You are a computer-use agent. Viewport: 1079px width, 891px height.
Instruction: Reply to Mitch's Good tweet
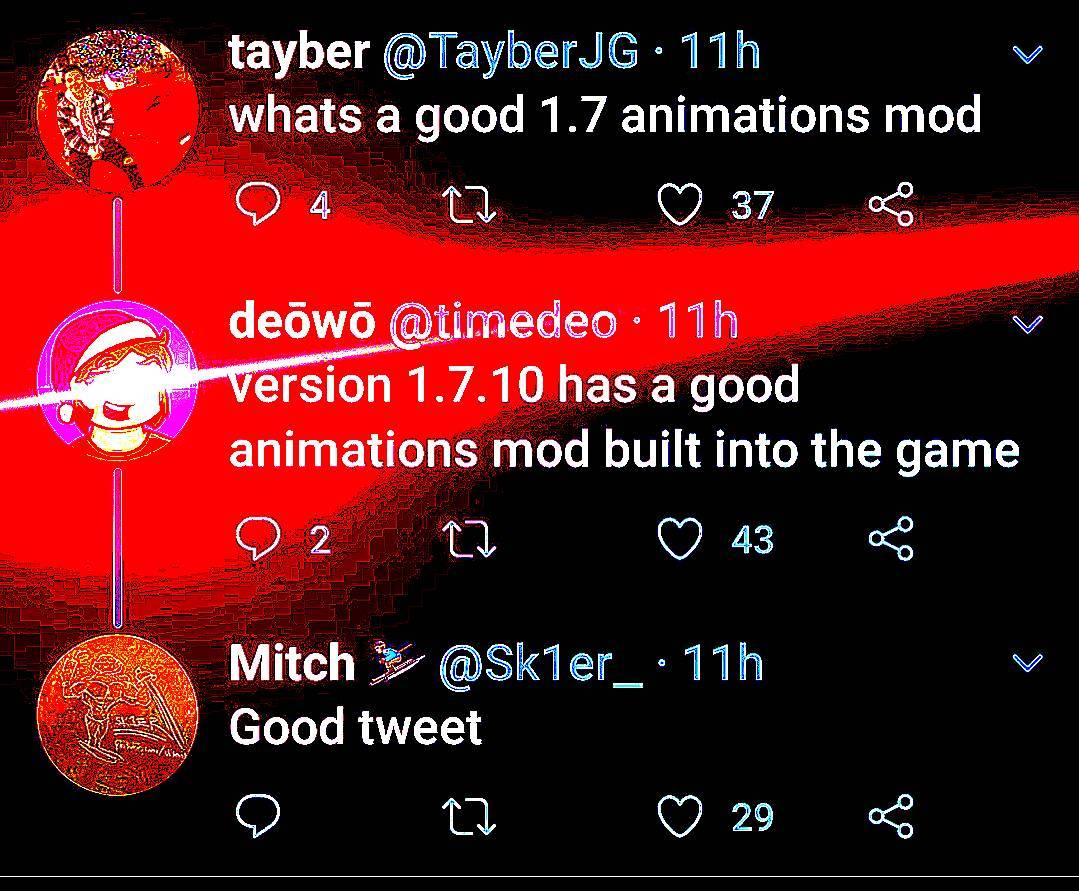coord(258,816)
